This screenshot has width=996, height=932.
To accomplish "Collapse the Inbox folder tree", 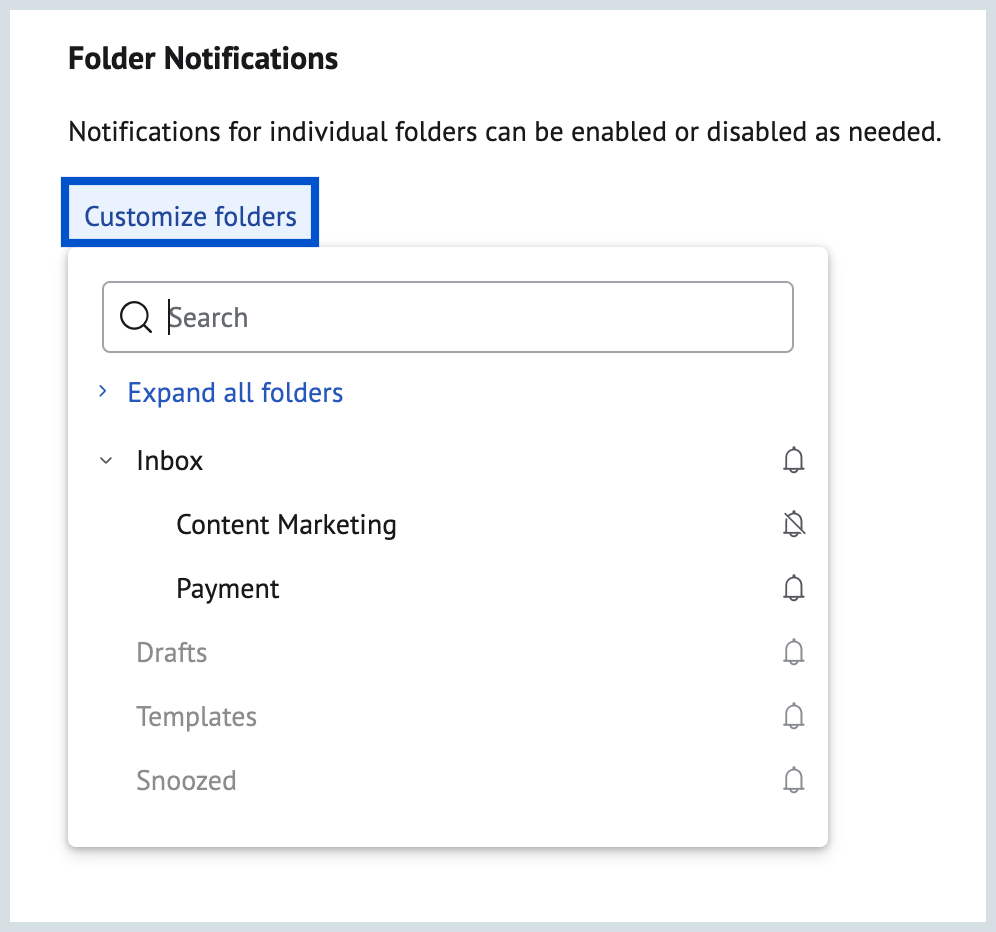I will (x=107, y=460).
